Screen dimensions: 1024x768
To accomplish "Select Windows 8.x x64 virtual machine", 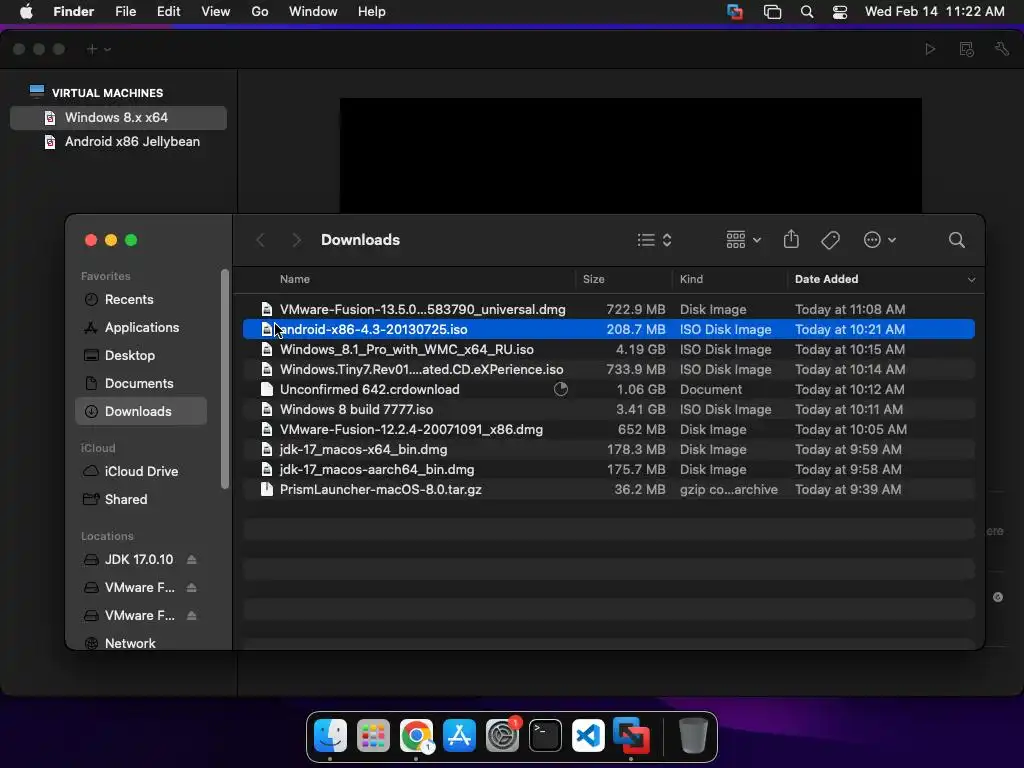I will click(x=118, y=118).
